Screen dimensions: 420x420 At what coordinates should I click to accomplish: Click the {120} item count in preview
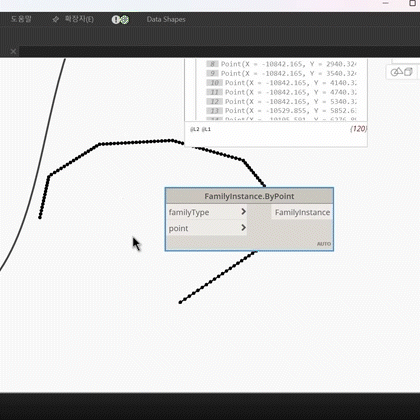tap(358, 129)
